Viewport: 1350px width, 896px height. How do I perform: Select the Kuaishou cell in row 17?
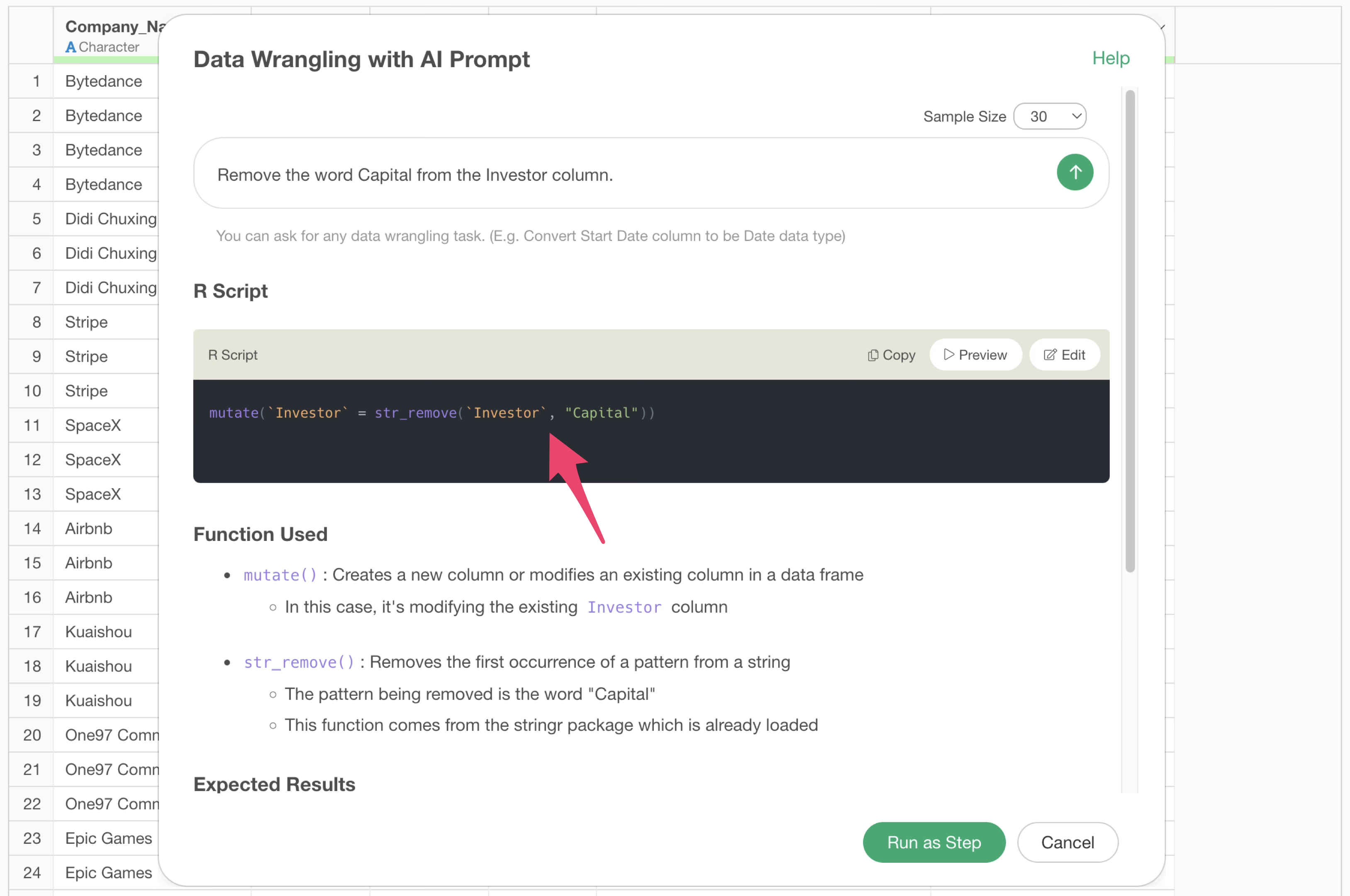pyautogui.click(x=98, y=632)
